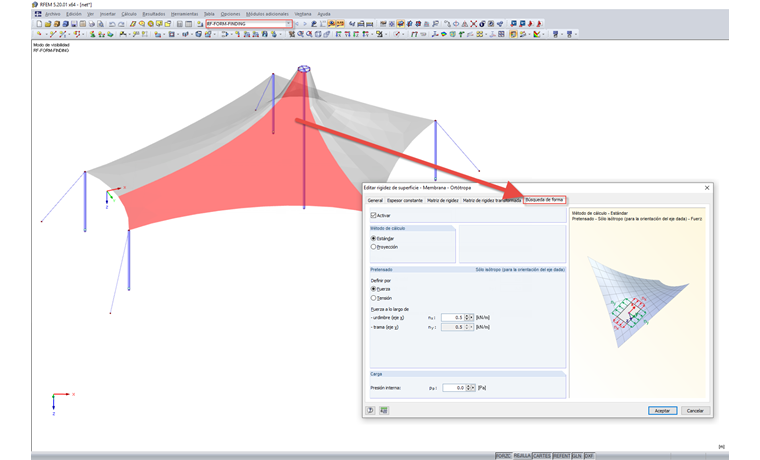Open the Edición menu
Viewport: 760px width, 460px height.
tap(74, 14)
